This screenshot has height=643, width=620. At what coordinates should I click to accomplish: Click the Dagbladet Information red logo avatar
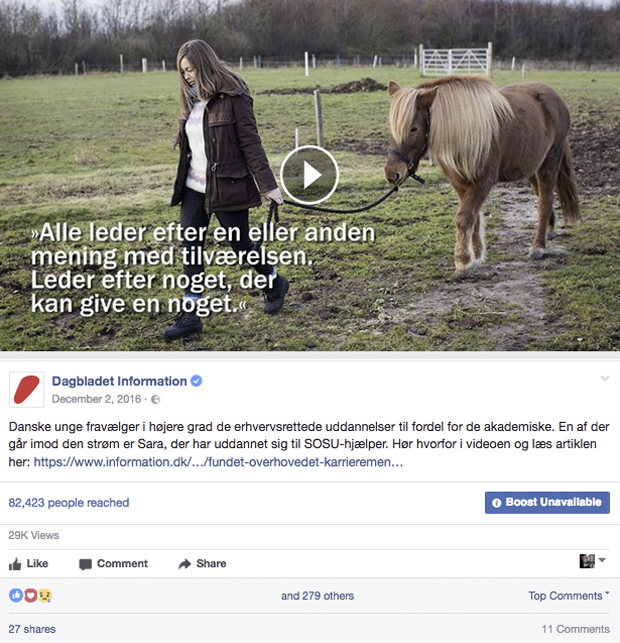click(27, 390)
